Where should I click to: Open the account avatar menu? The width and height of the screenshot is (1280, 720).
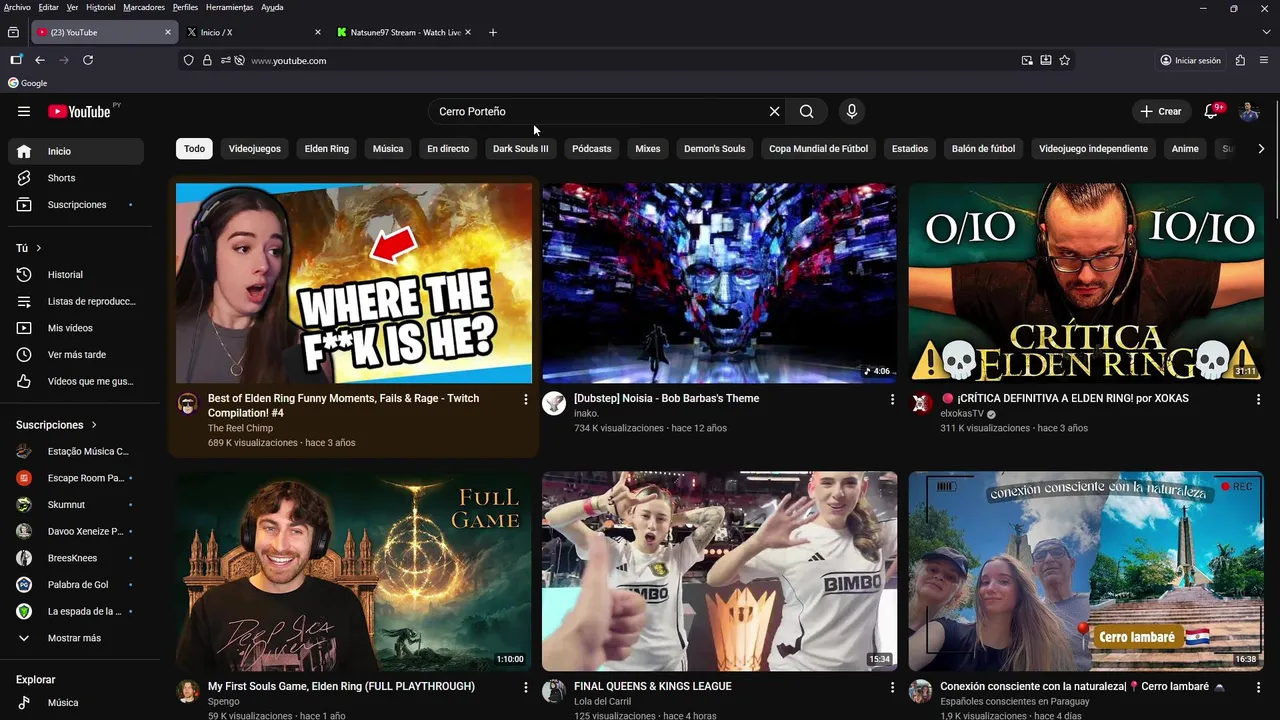[1249, 112]
